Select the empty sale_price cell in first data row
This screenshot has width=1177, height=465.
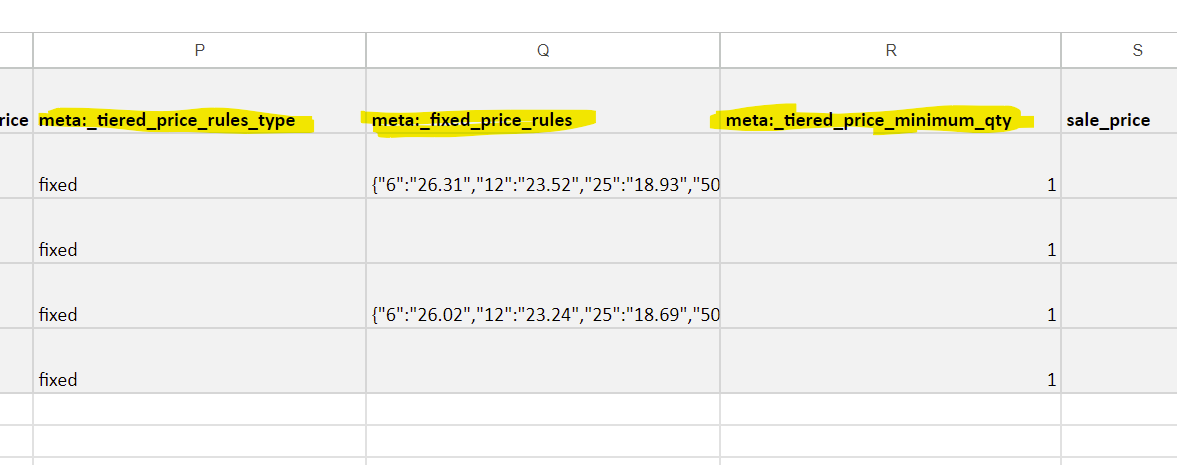(1119, 166)
